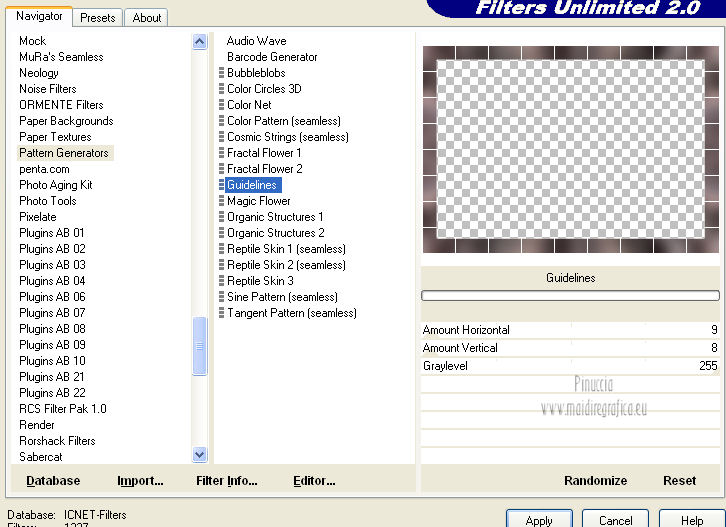
Task: Pick Paper Backgrounds category
Action: [66, 121]
